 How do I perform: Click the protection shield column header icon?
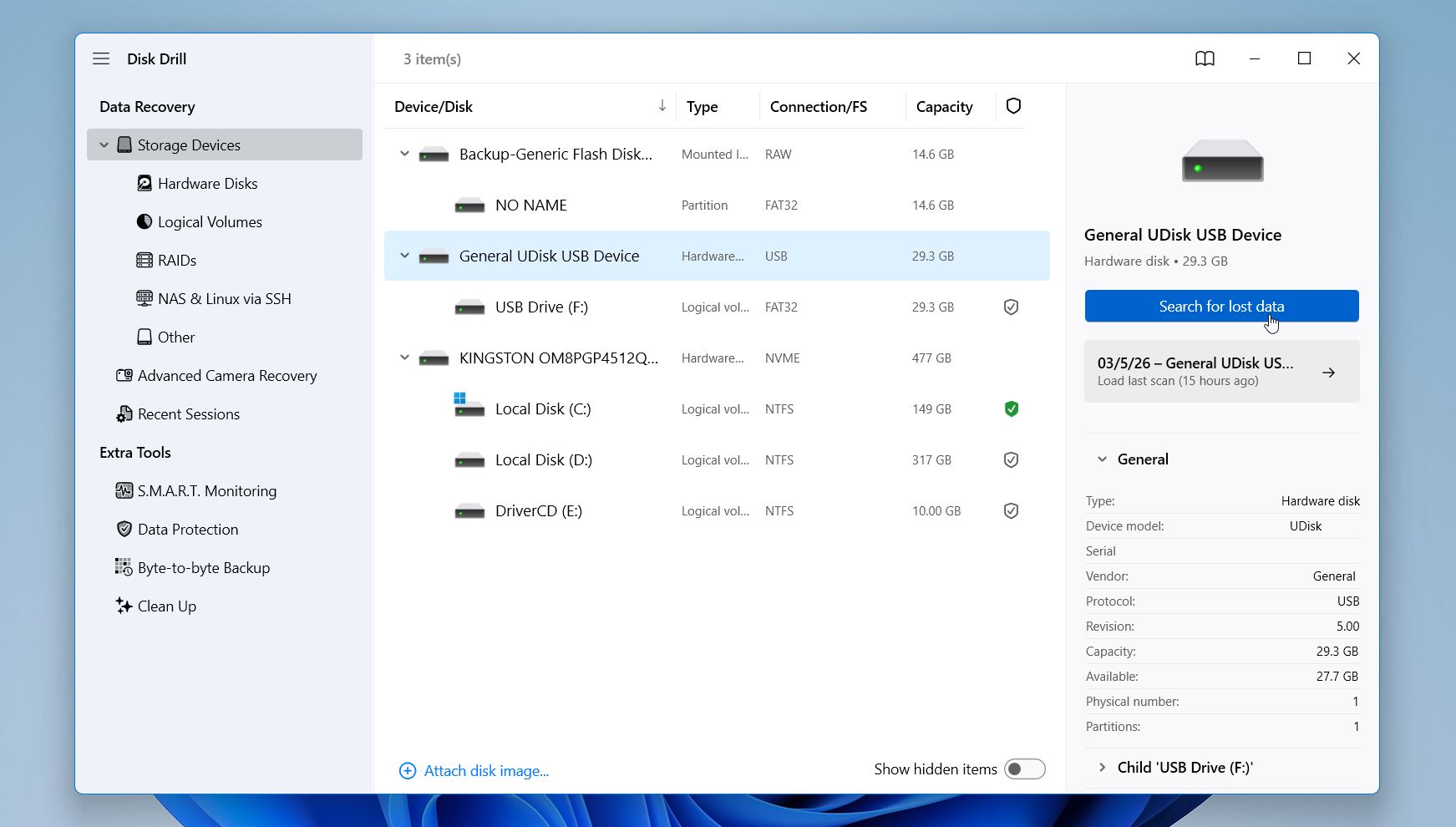point(1013,106)
